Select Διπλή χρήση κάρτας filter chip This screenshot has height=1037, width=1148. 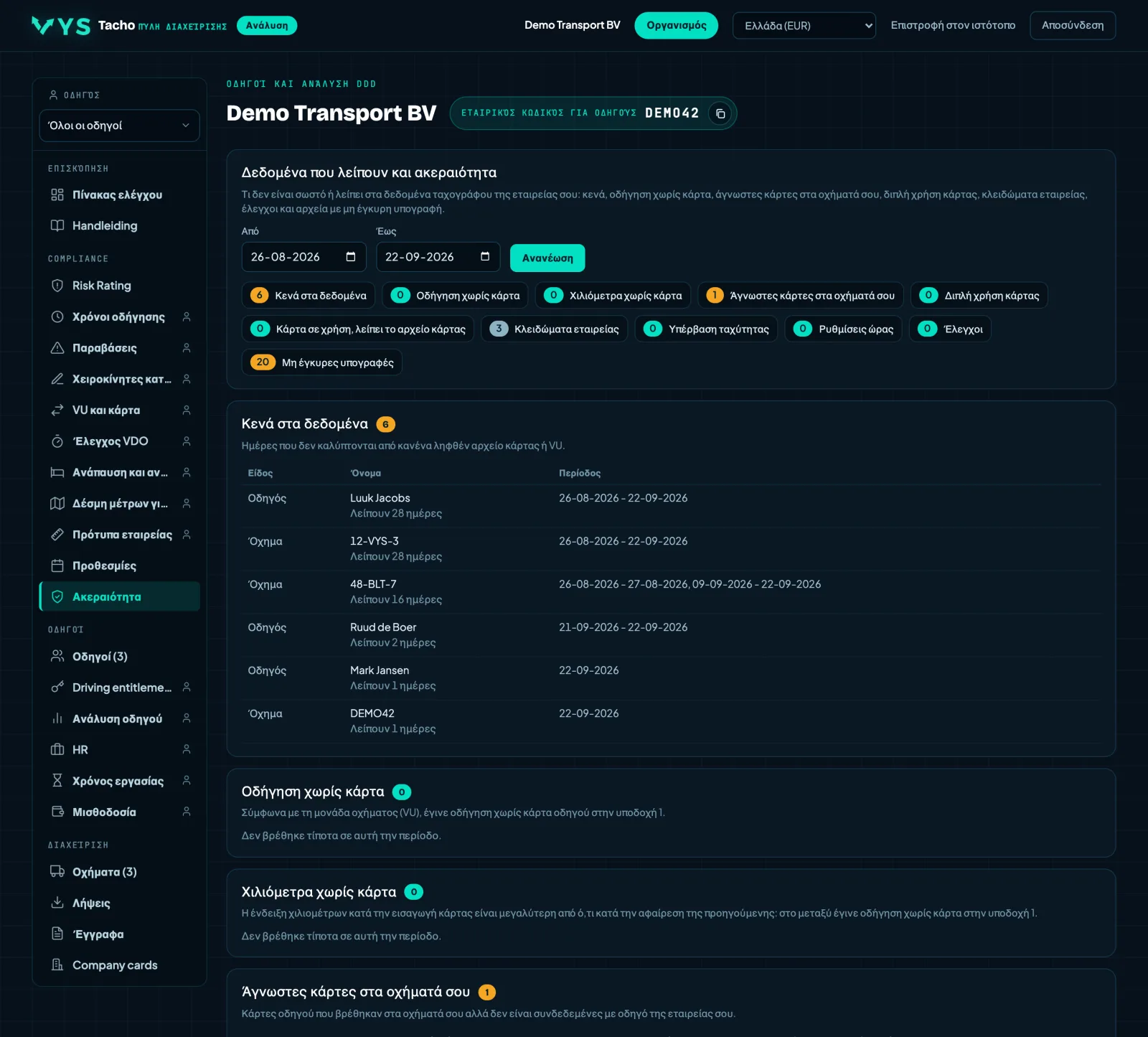(x=979, y=296)
